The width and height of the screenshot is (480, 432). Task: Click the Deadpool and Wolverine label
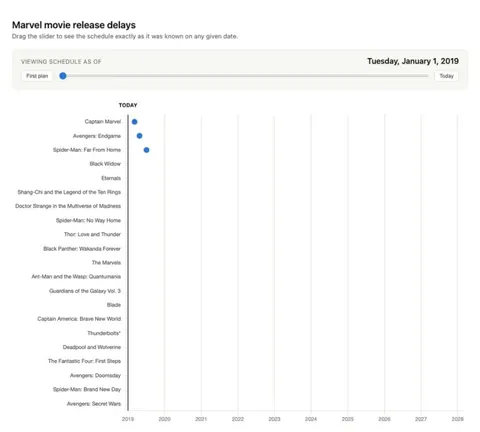click(92, 347)
